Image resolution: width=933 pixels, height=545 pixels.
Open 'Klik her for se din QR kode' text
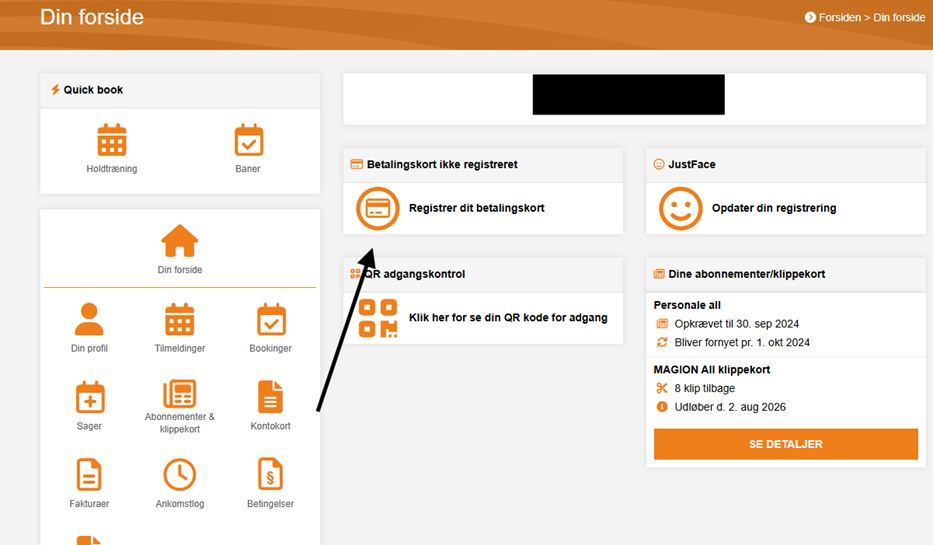click(508, 318)
